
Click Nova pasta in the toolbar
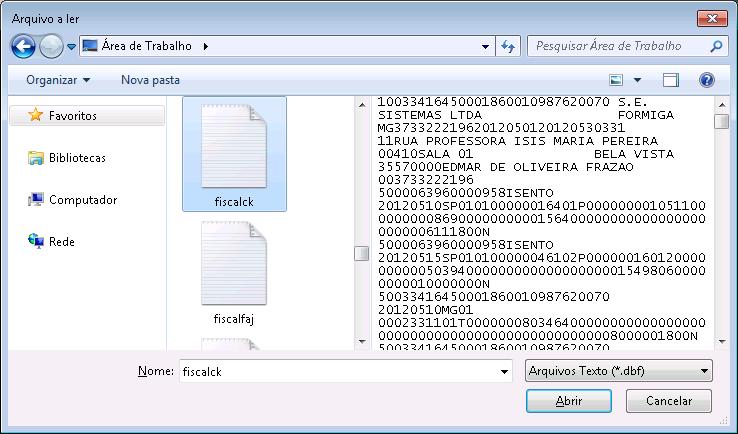(150, 80)
